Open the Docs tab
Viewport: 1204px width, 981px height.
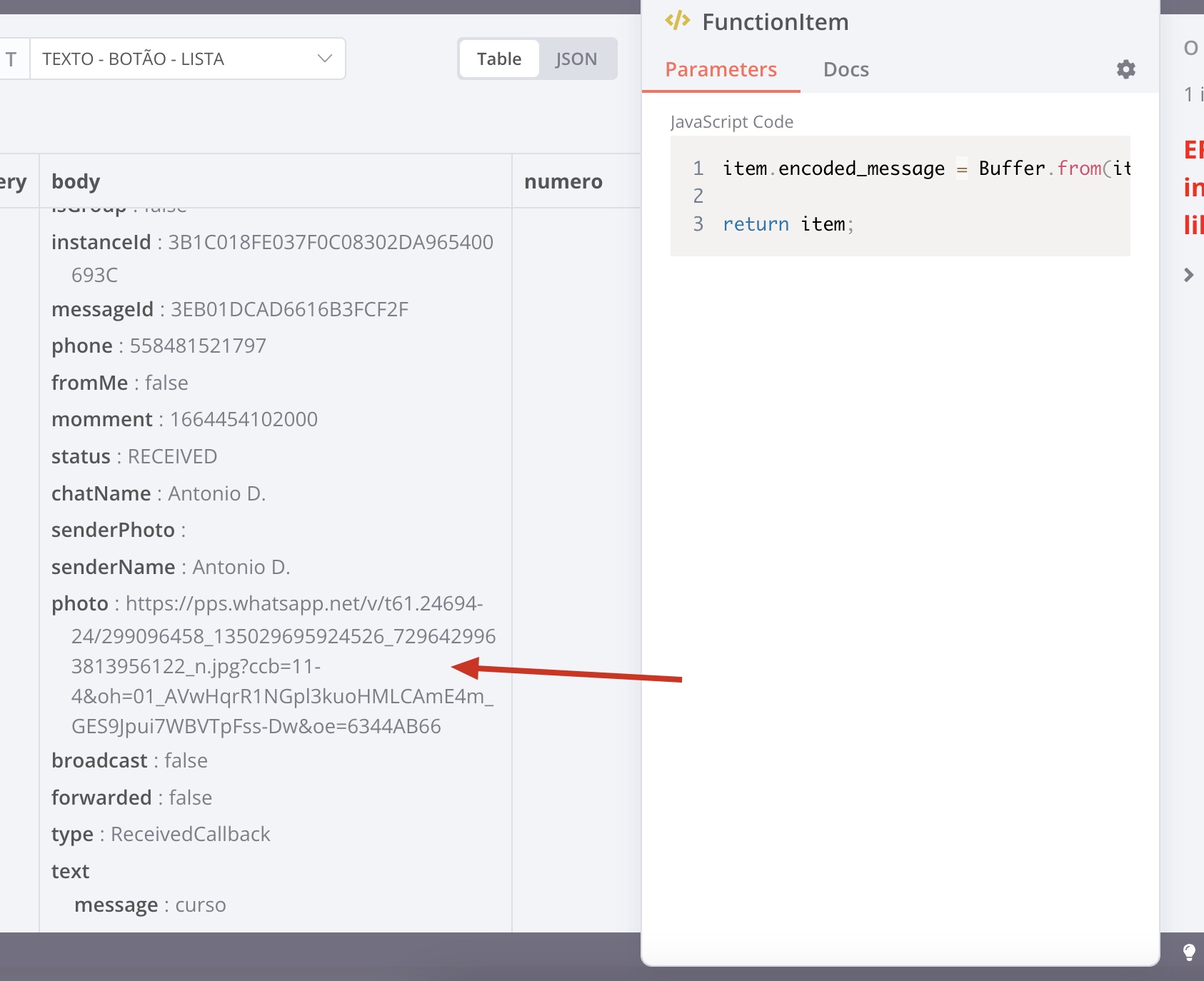click(846, 69)
